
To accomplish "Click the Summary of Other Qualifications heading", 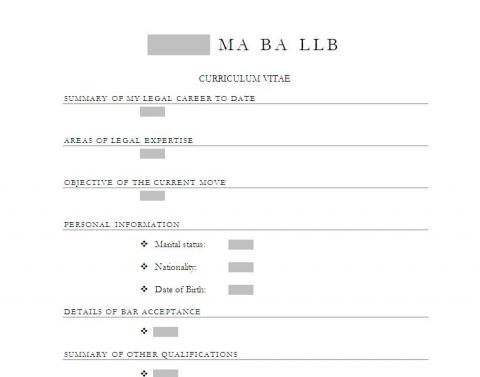I will (151, 354).
